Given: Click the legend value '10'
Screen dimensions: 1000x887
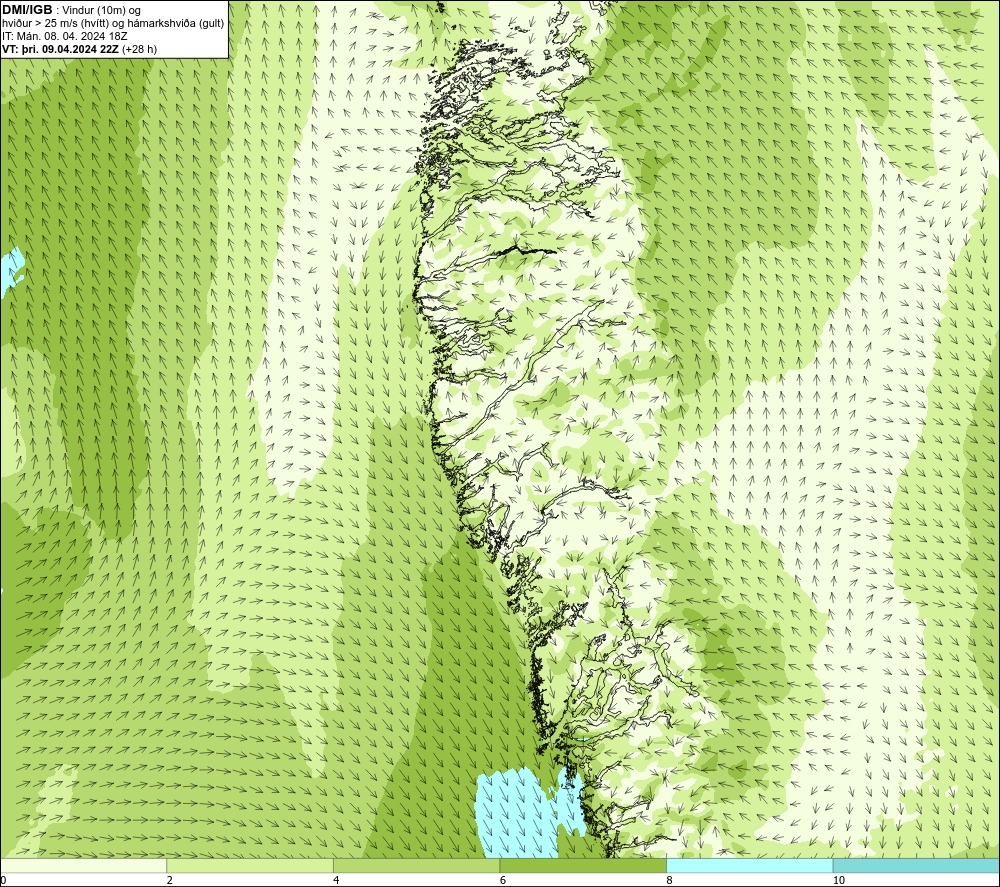Looking at the screenshot, I should click(839, 880).
